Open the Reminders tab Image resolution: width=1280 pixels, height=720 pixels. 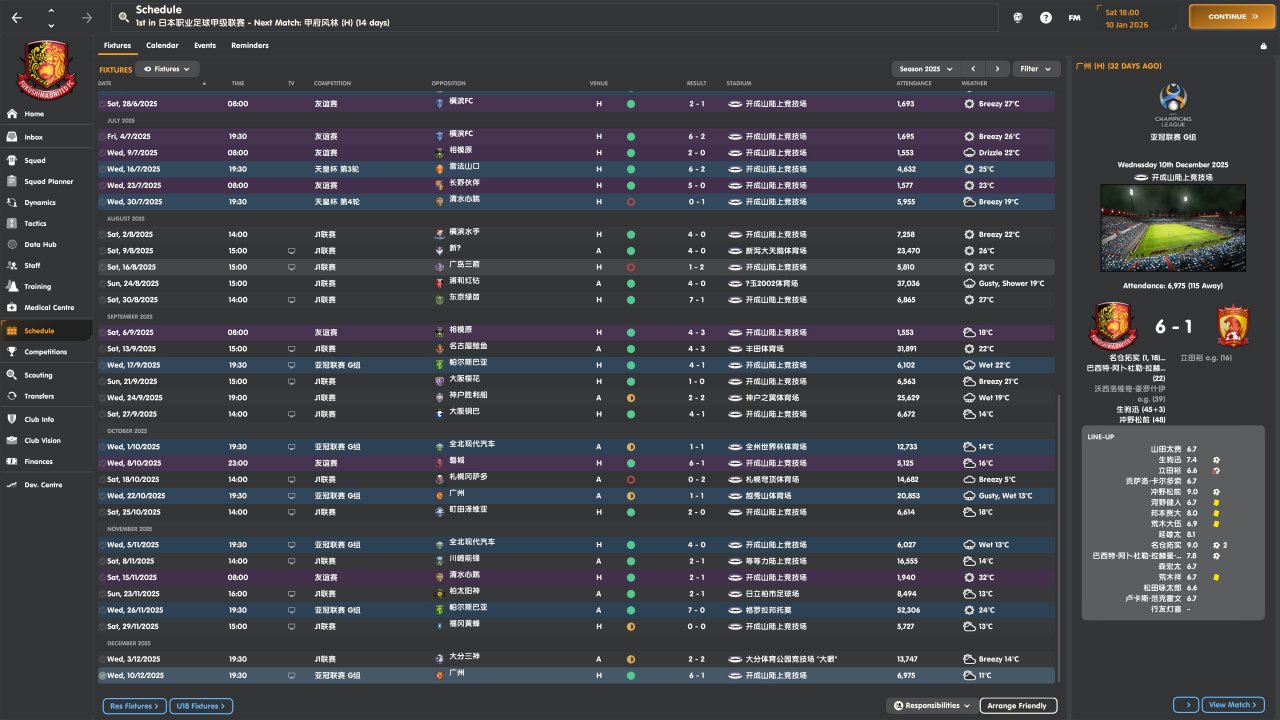pos(249,46)
